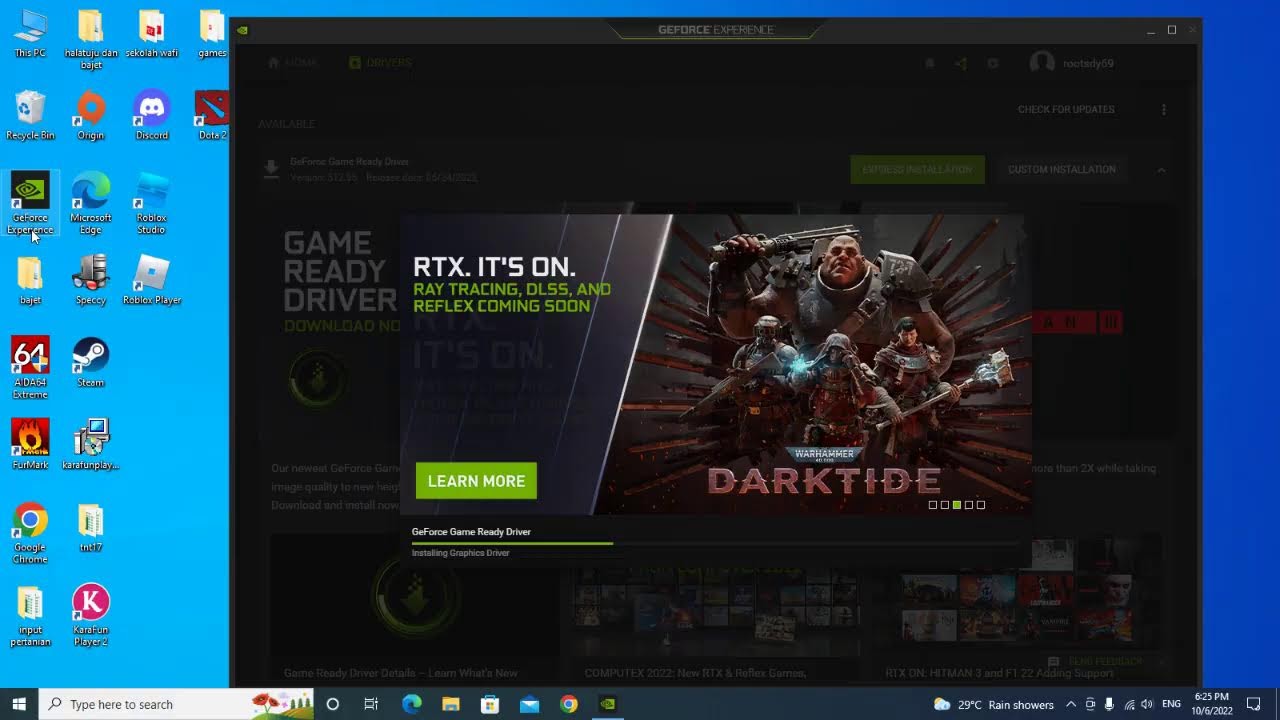Open the notifications bell in GeForce Experience
The image size is (1280, 720).
(x=929, y=63)
